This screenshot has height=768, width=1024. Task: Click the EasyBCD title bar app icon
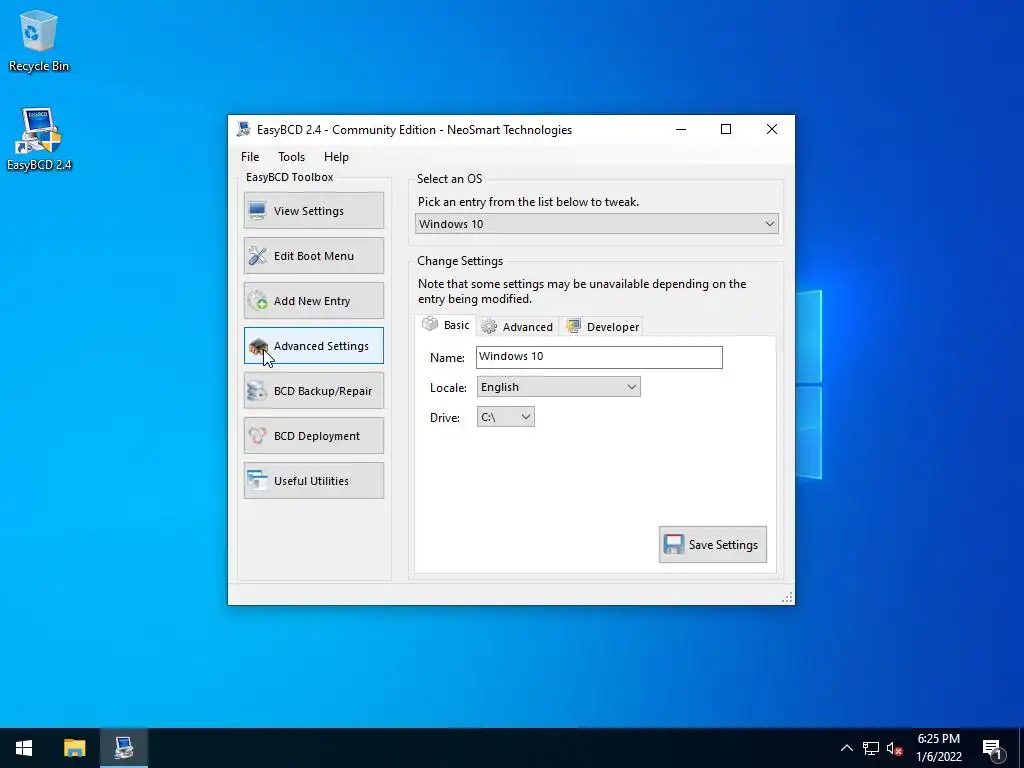244,129
